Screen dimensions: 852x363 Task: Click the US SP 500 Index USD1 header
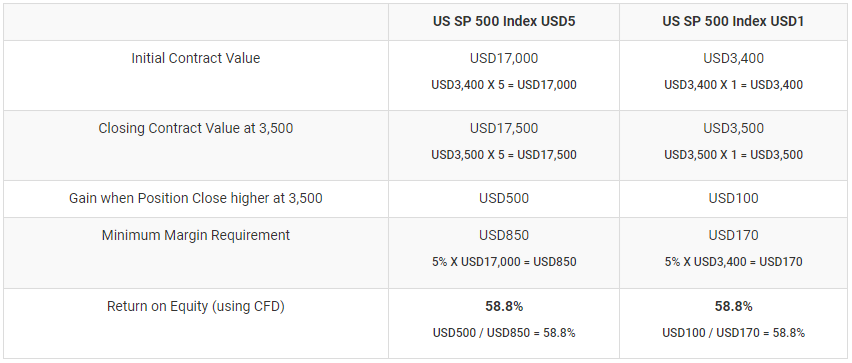point(733,21)
